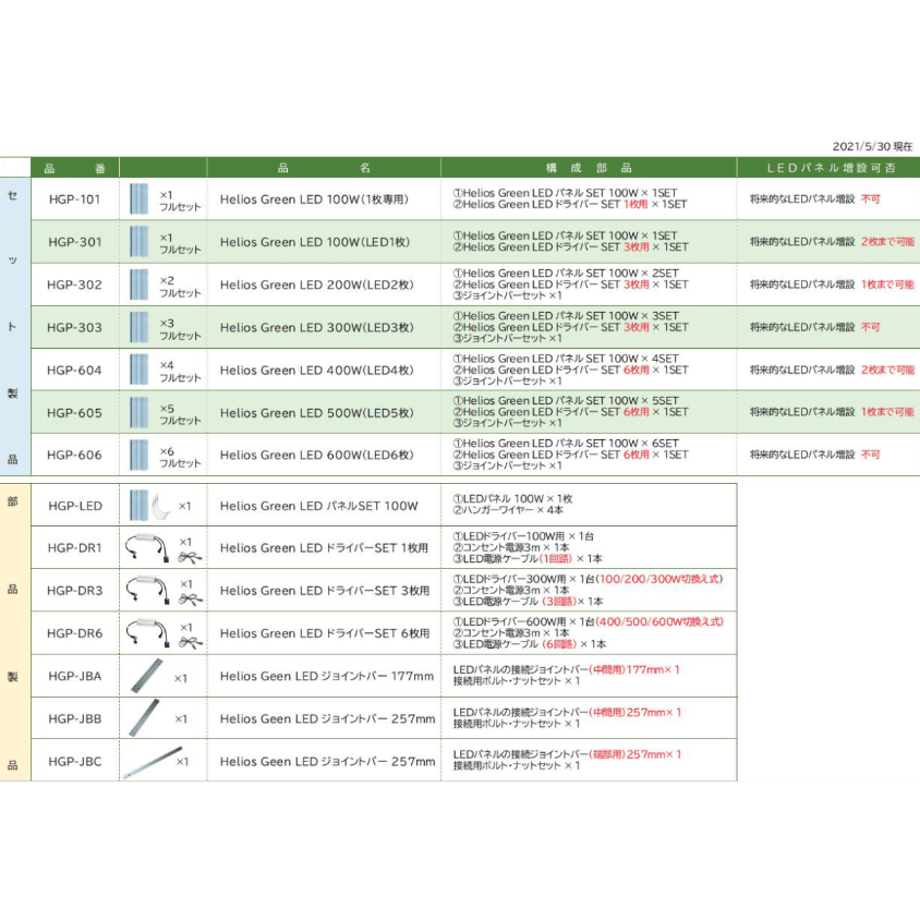
Task: Select product code HGP-DR6
Action: coord(75,634)
